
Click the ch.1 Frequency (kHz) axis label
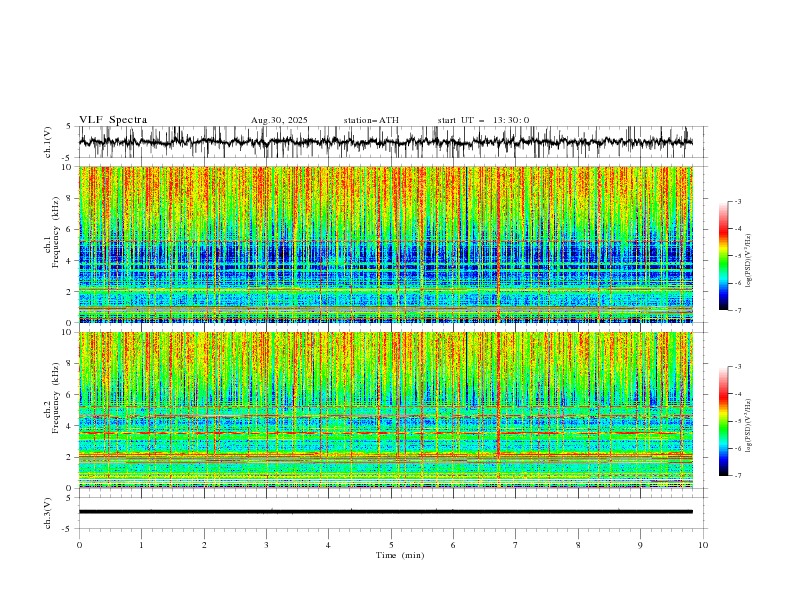[51, 244]
